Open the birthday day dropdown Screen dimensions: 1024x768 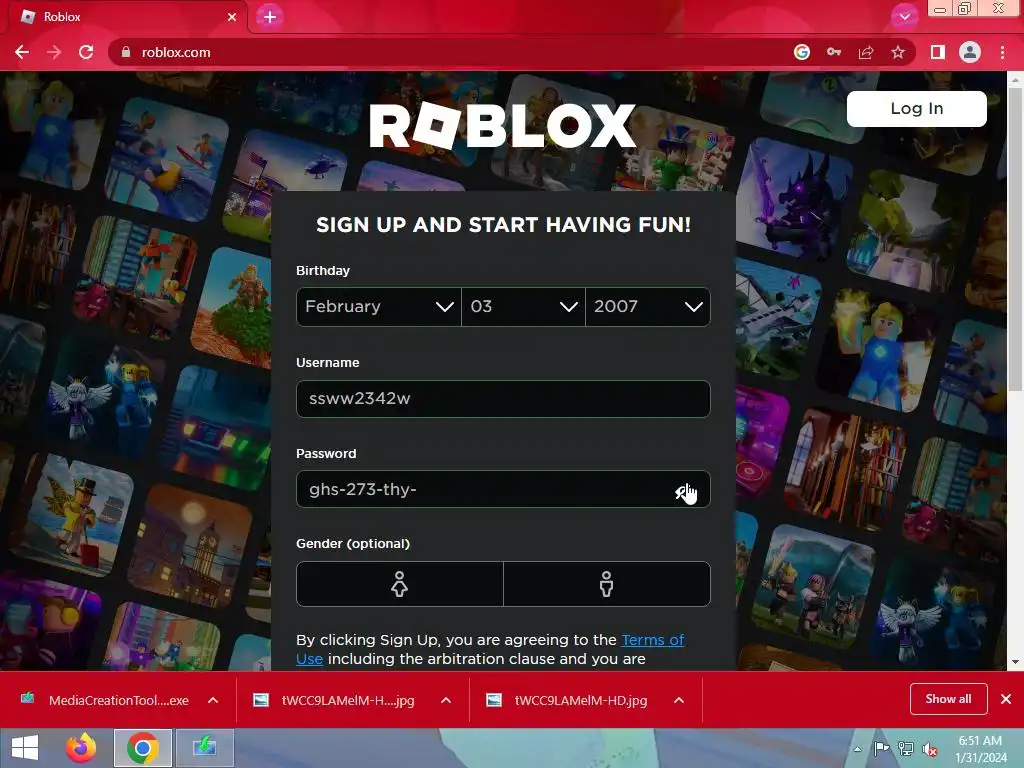523,306
